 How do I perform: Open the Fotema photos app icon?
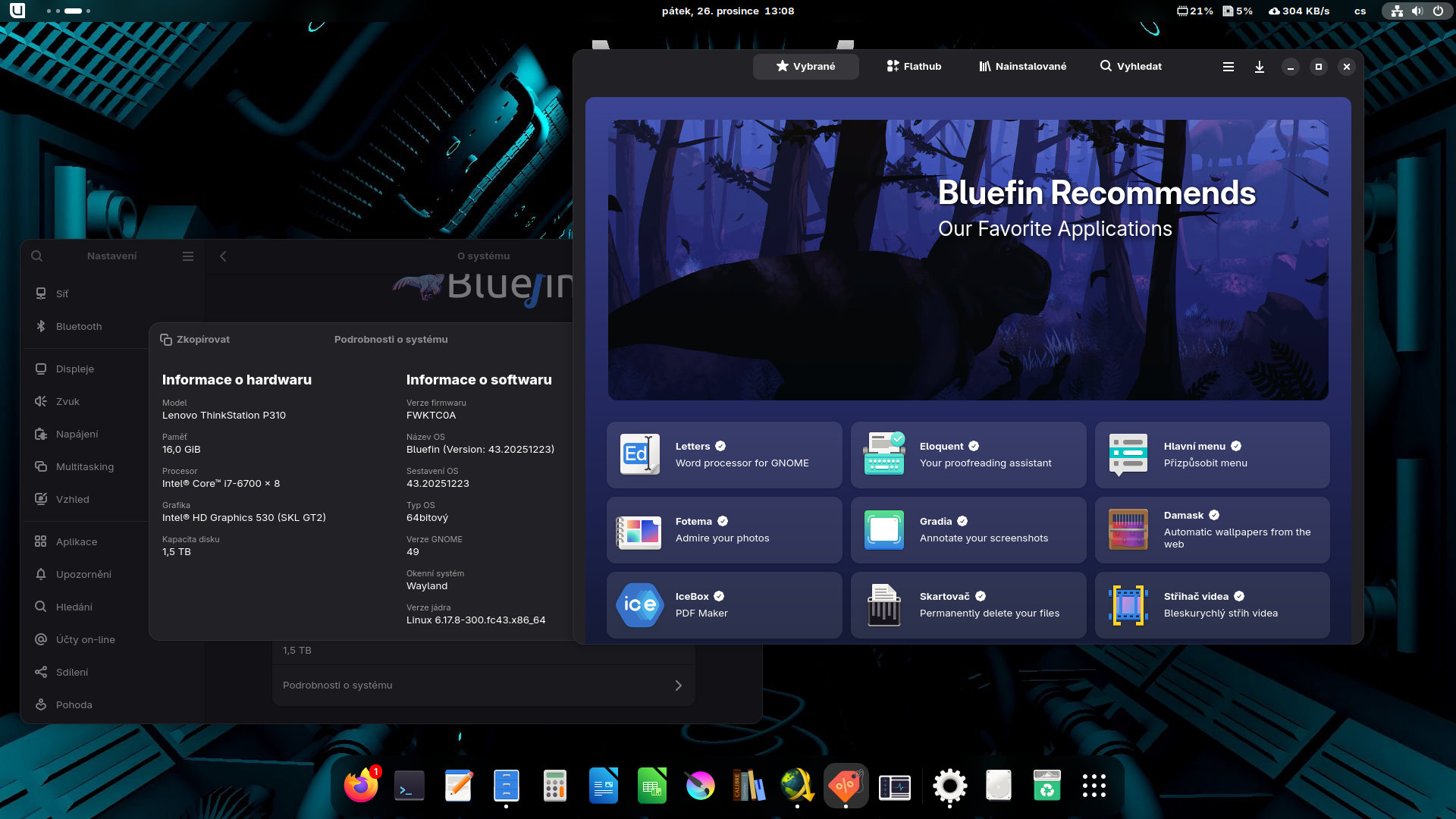click(x=639, y=529)
